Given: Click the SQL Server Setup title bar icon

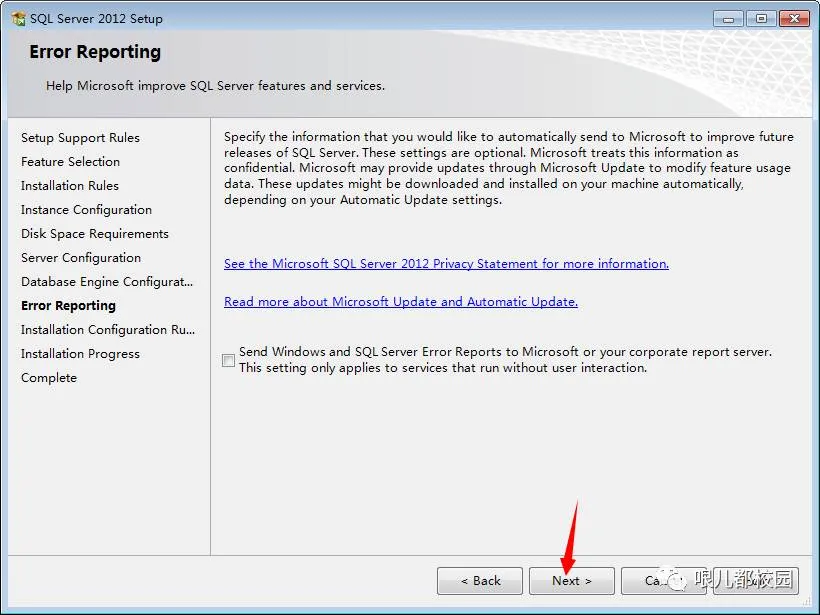Looking at the screenshot, I should [18, 19].
